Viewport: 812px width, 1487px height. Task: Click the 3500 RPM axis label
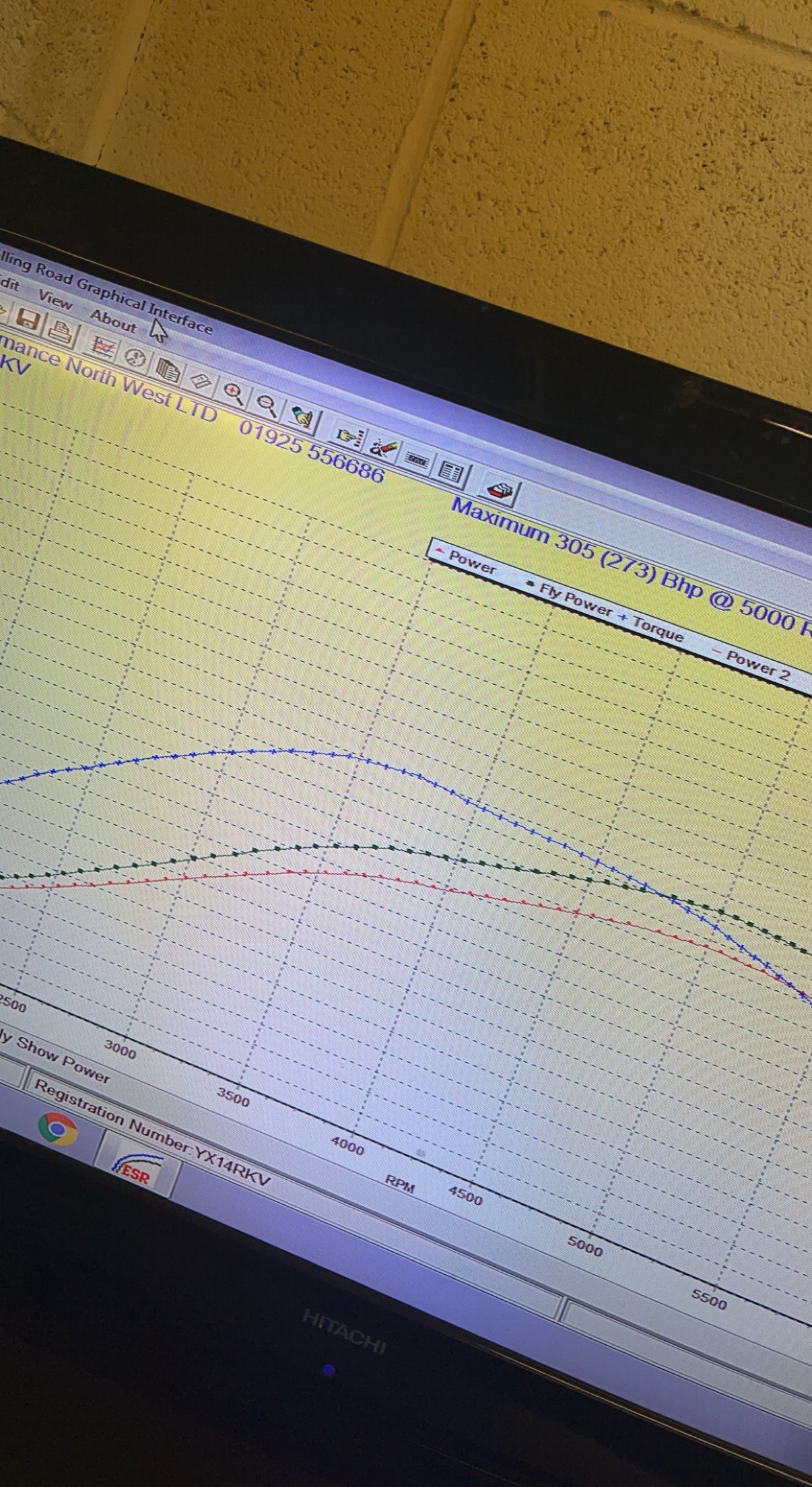233,1096
